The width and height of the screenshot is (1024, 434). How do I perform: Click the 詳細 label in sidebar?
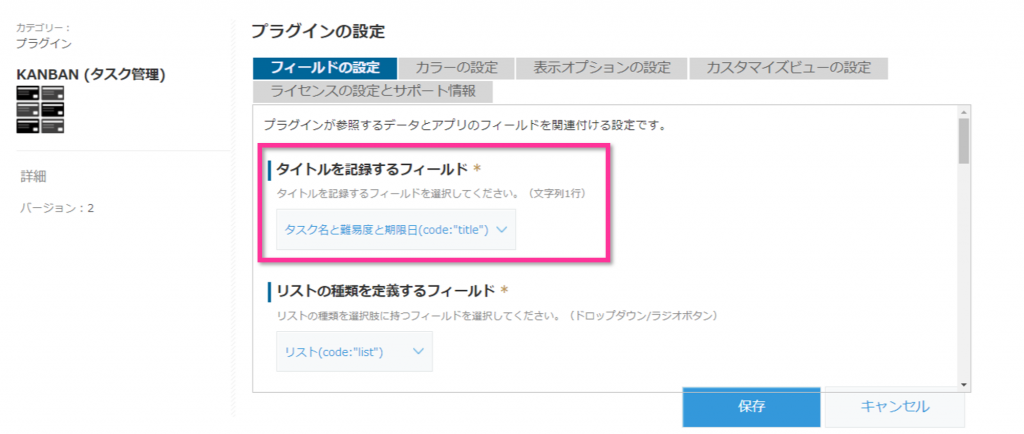tap(33, 176)
